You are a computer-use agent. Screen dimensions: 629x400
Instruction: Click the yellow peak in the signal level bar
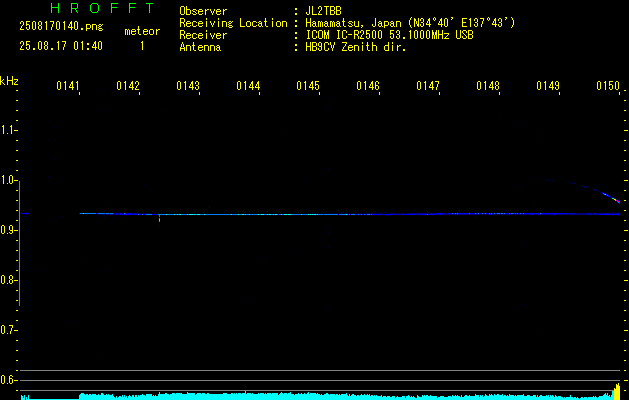(617, 392)
